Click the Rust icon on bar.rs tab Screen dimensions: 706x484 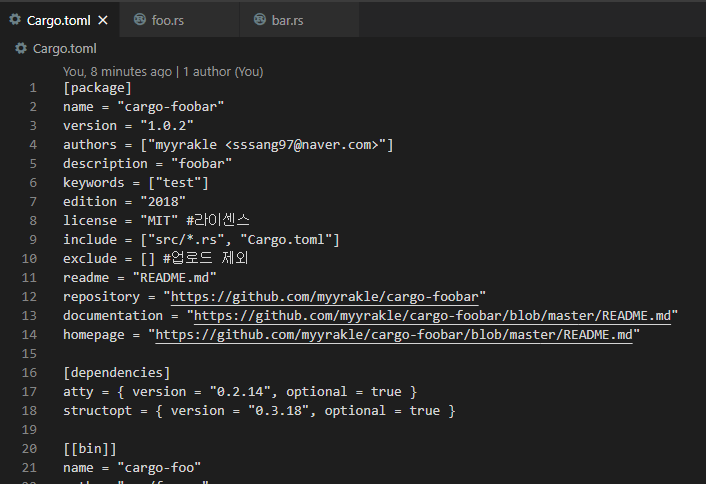point(260,20)
